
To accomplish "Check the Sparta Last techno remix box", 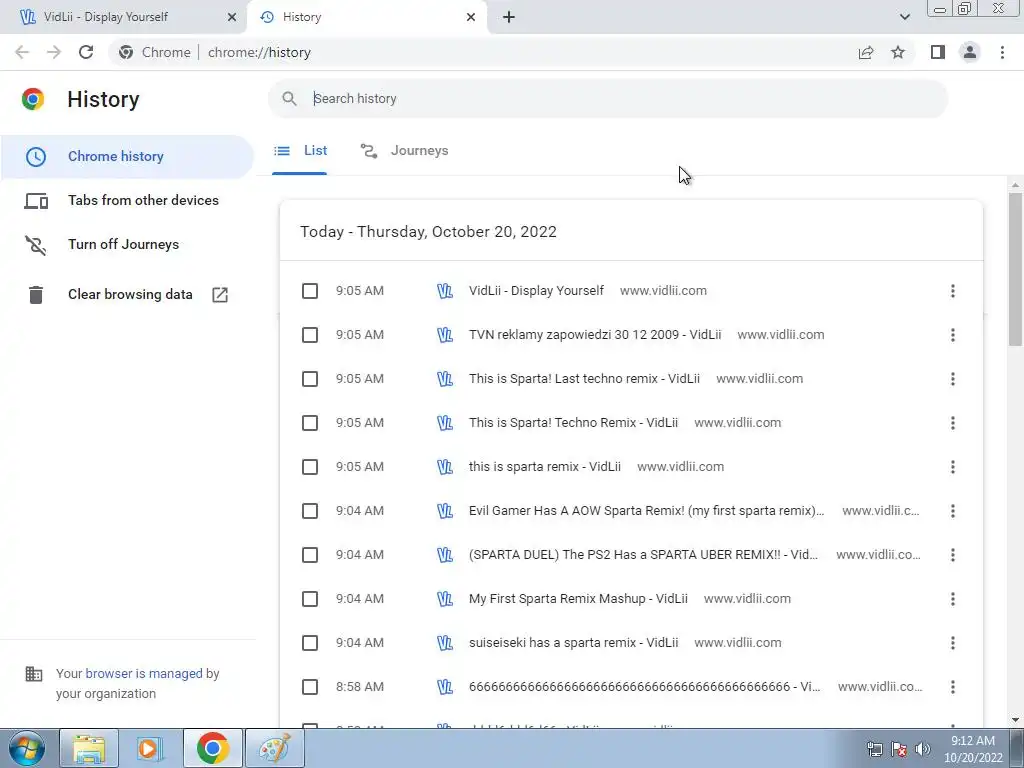I will [x=310, y=379].
